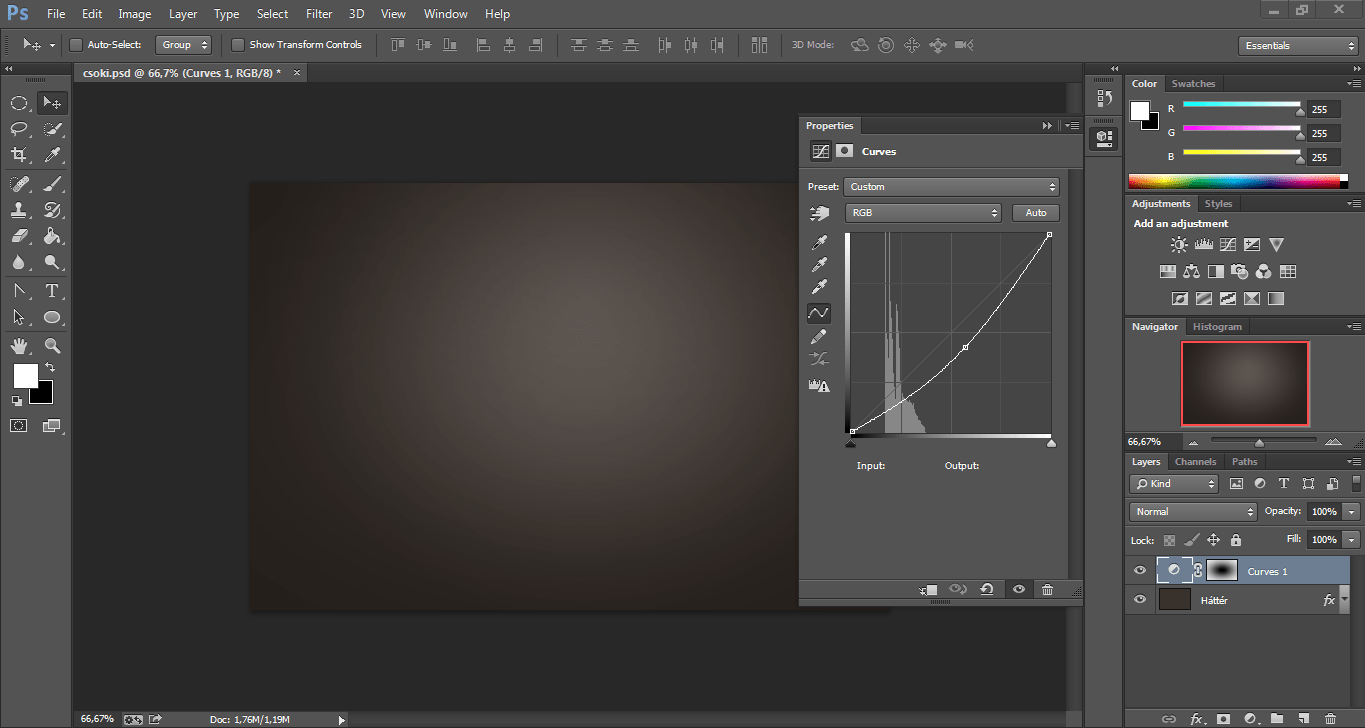Screen dimensions: 1365x728
Task: Click the Auto button in Curves
Action: pyautogui.click(x=1036, y=213)
